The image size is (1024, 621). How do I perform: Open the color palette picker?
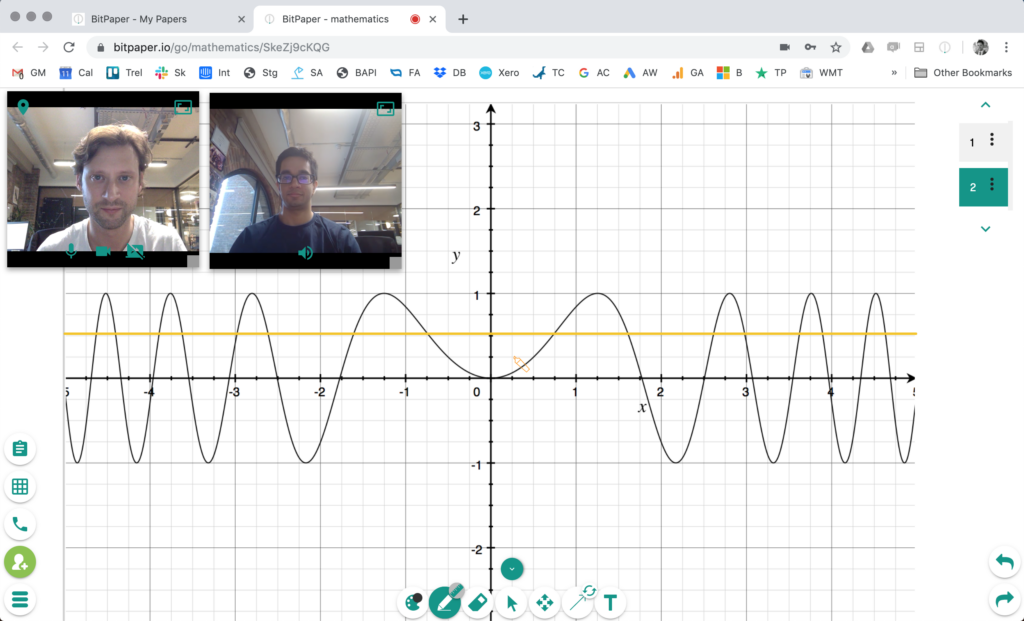click(412, 603)
